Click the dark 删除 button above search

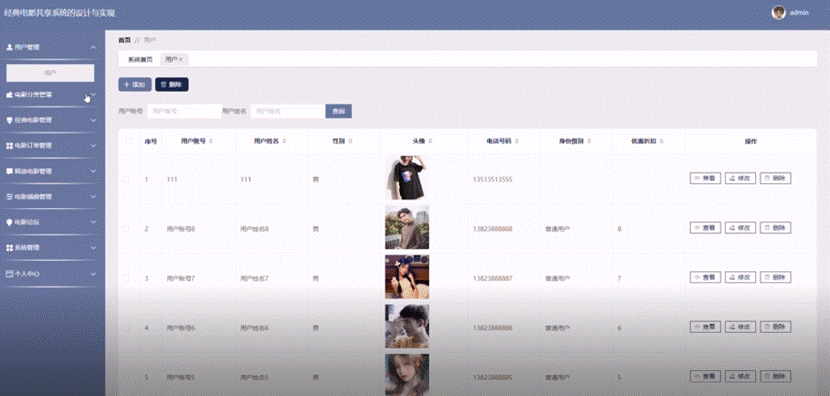coord(172,85)
